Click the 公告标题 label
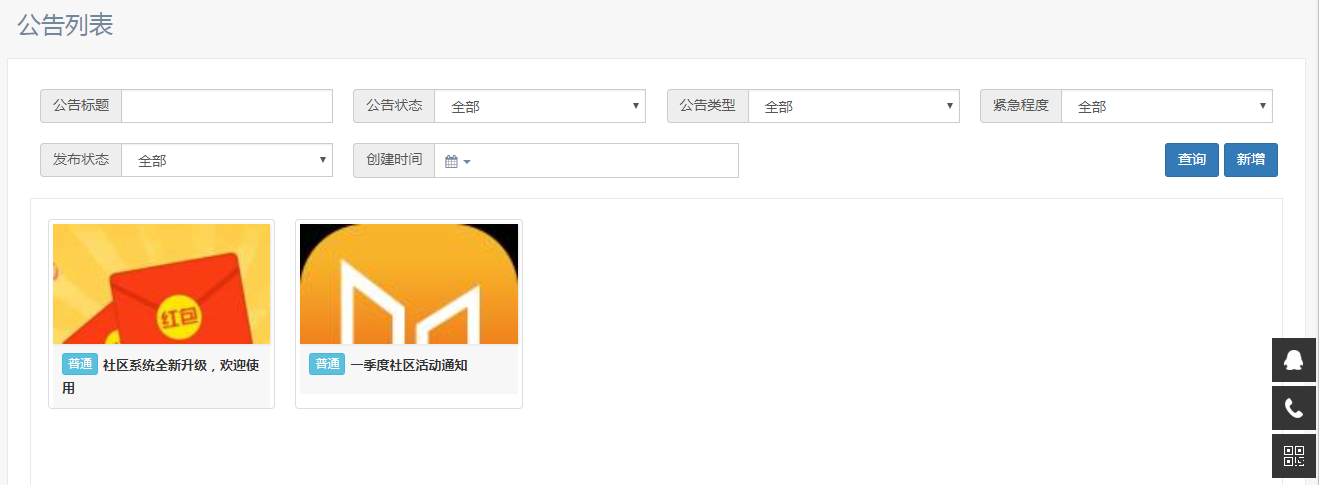 [81, 105]
